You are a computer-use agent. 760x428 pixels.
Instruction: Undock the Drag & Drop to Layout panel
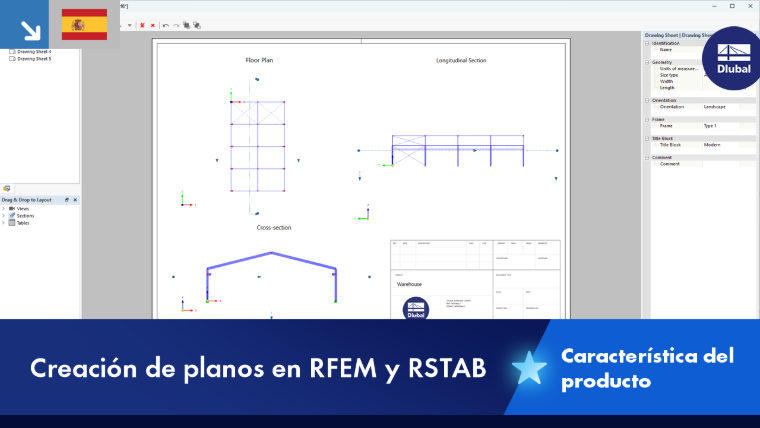67,200
